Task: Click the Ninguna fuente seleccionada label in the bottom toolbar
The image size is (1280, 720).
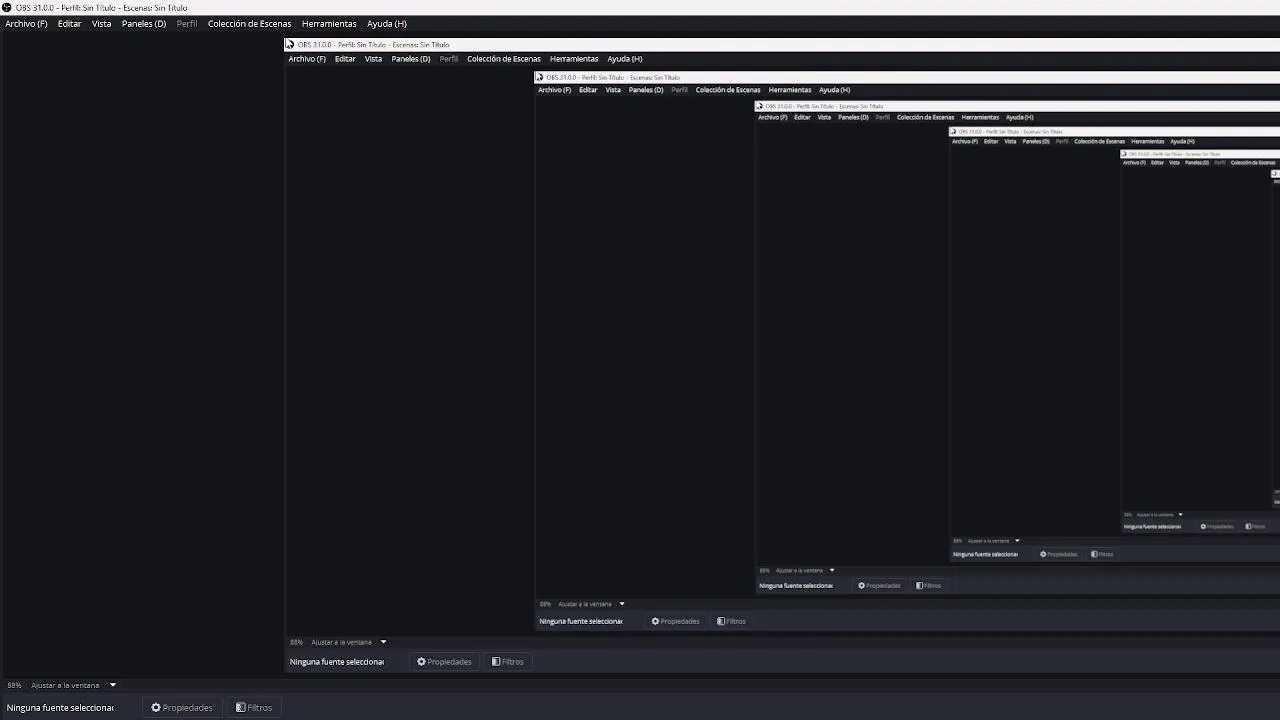Action: coord(60,708)
